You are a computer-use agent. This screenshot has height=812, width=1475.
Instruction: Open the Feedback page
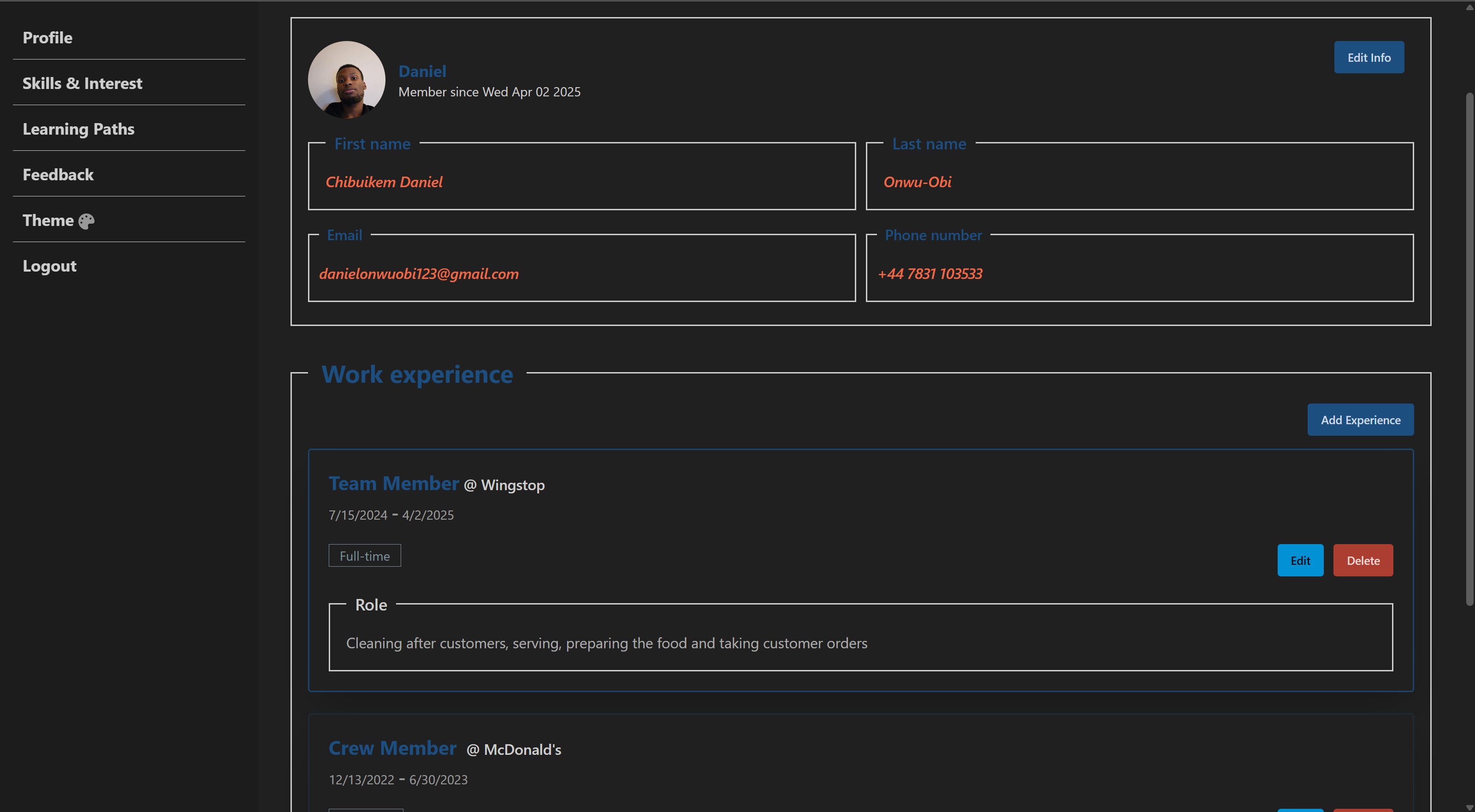click(x=58, y=175)
